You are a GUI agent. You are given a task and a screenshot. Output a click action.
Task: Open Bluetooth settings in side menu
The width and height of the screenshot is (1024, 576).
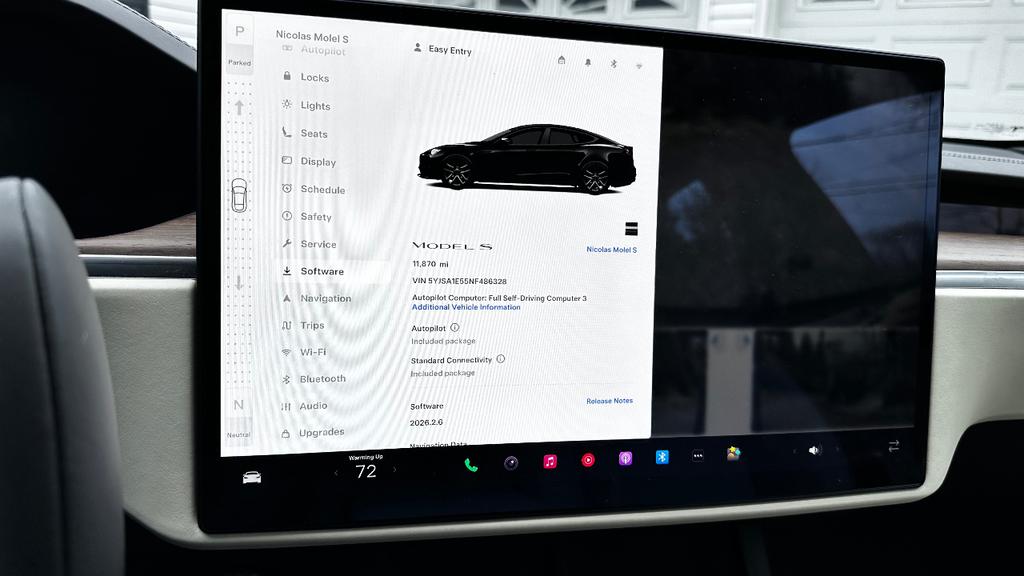click(314, 378)
